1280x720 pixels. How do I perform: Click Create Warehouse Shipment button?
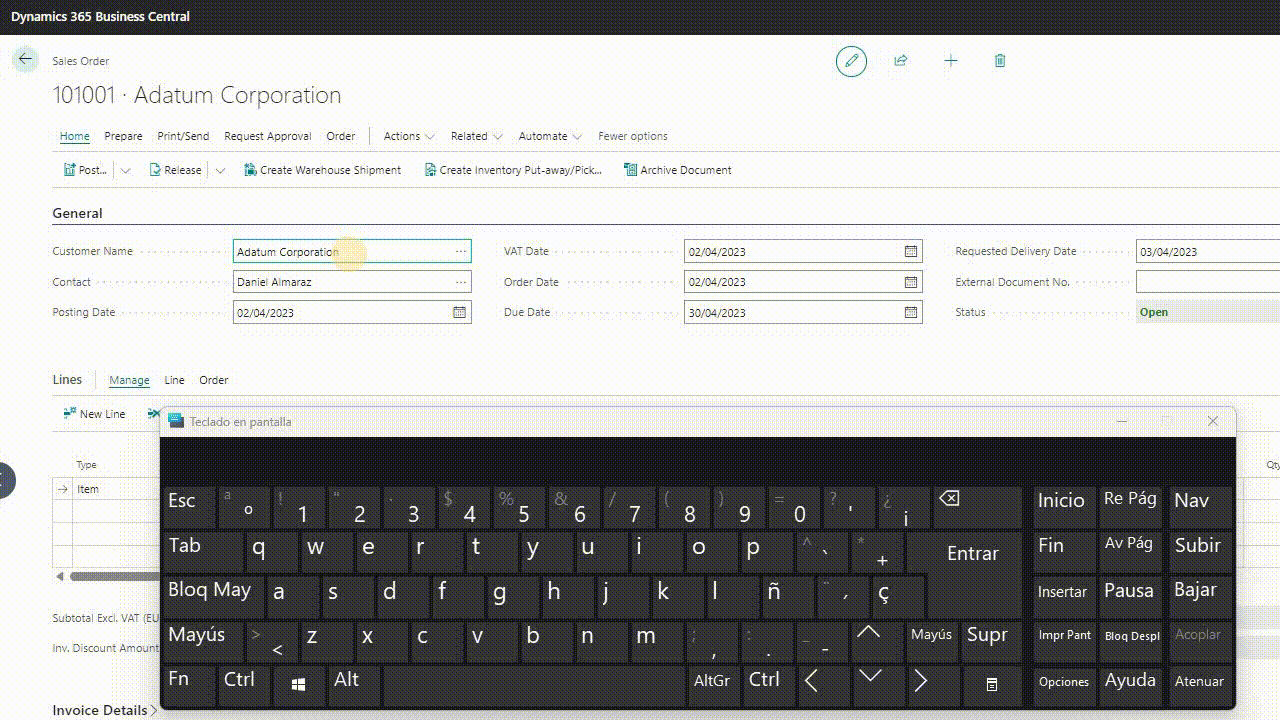click(x=322, y=170)
